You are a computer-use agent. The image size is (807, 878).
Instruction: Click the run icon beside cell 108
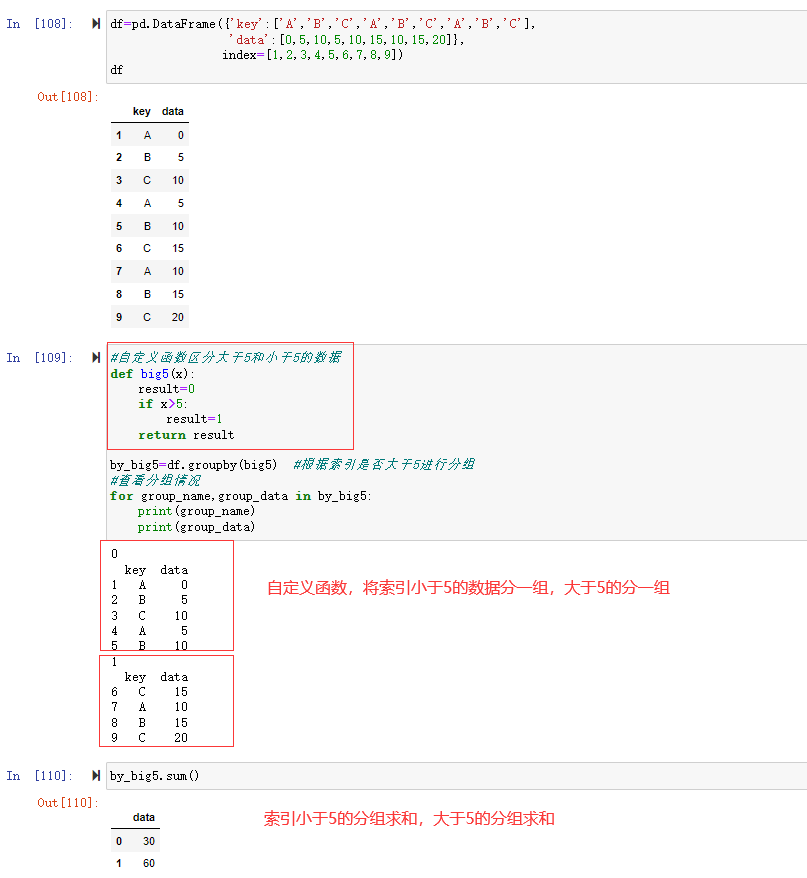coord(96,23)
